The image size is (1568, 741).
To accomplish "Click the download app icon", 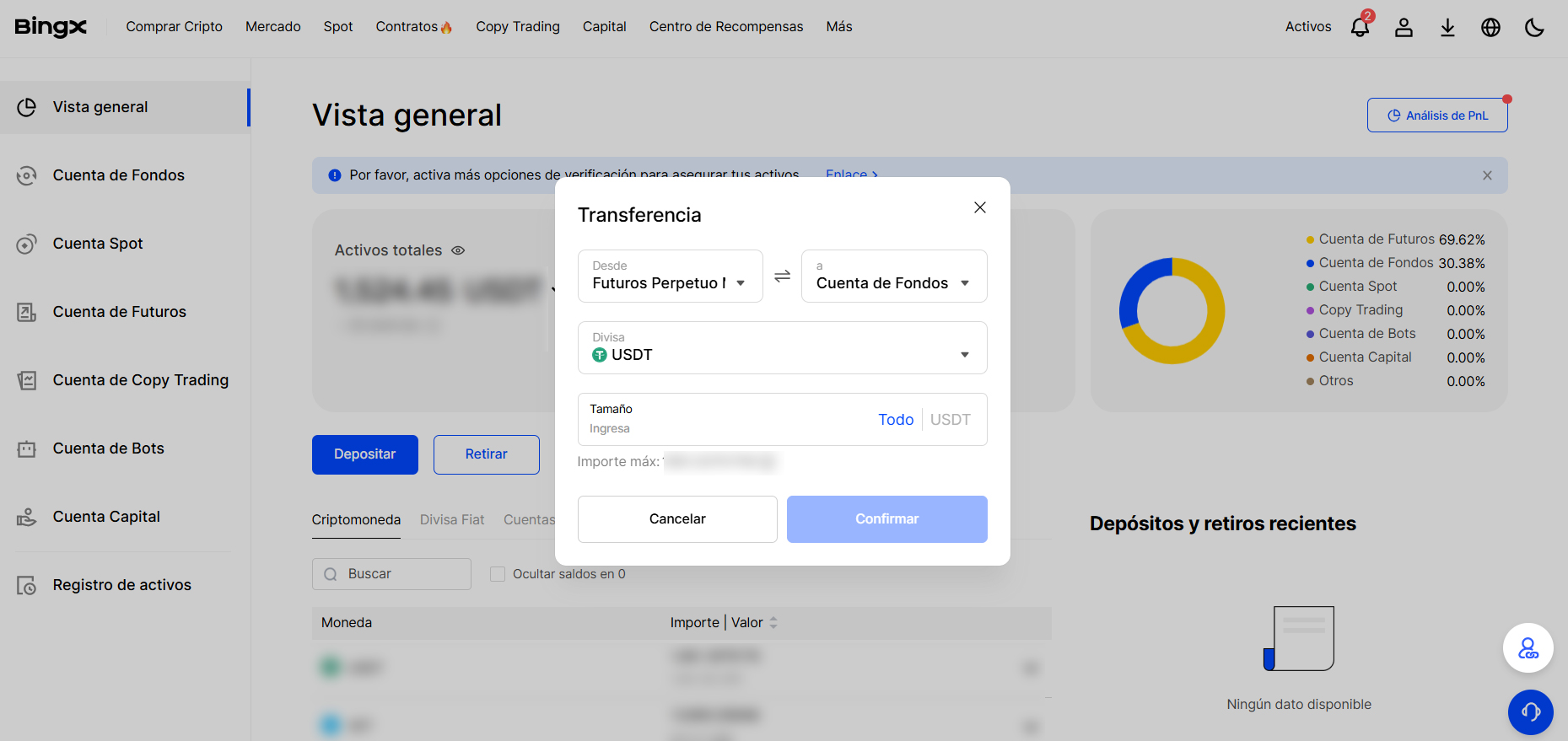I will (x=1447, y=27).
